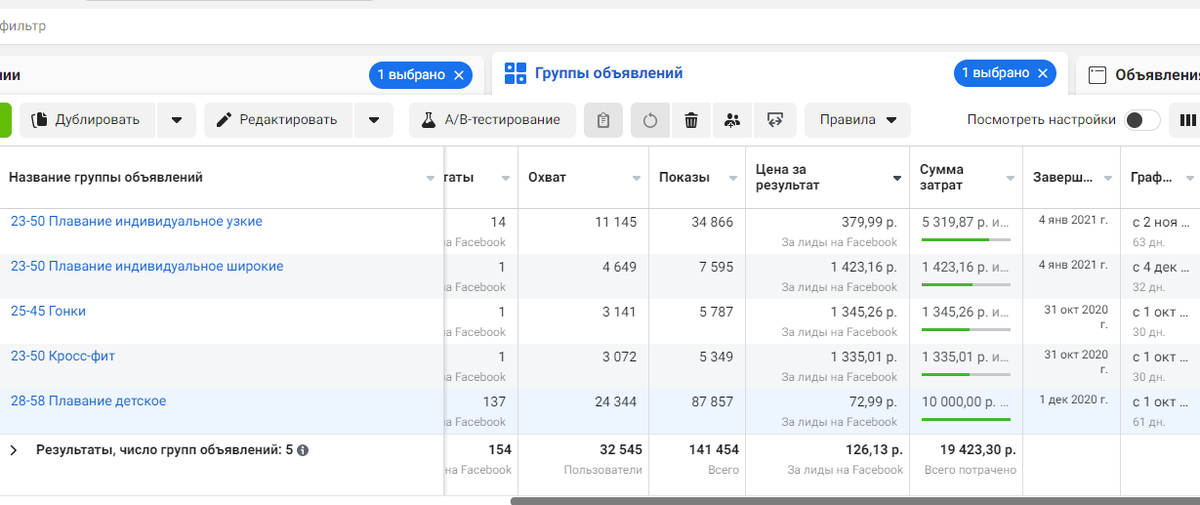Start A/B-тестирование

[x=492, y=120]
